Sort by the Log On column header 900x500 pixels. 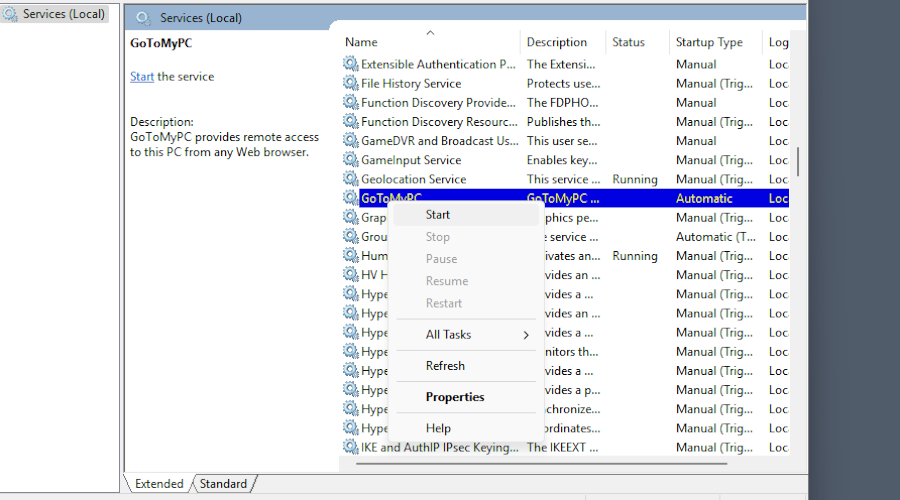[x=777, y=42]
